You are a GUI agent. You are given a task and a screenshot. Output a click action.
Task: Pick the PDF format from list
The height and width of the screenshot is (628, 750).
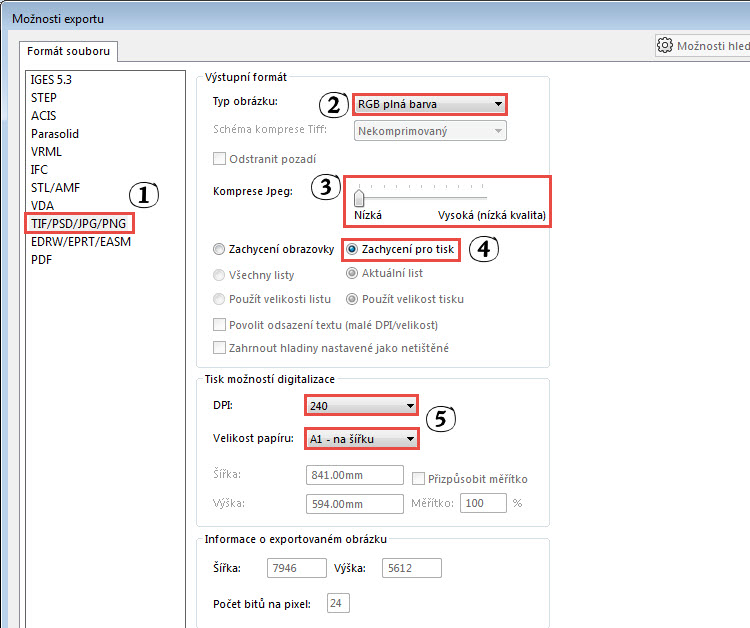41,259
